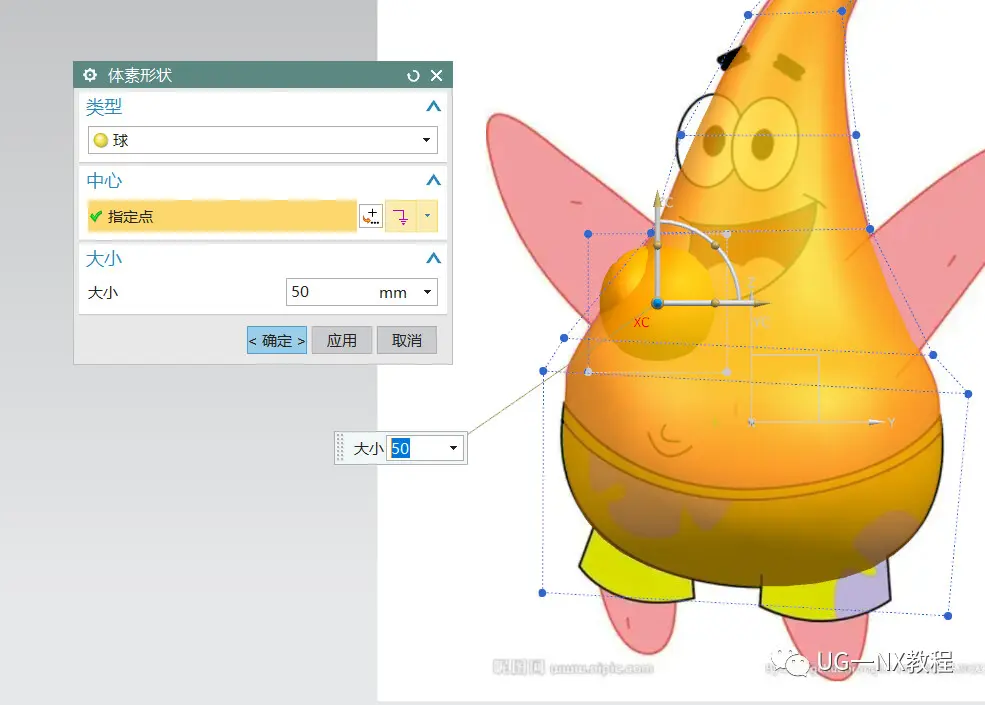Viewport: 985px width, 705px height.
Task: Collapse the 类型 section
Action: tap(433, 106)
